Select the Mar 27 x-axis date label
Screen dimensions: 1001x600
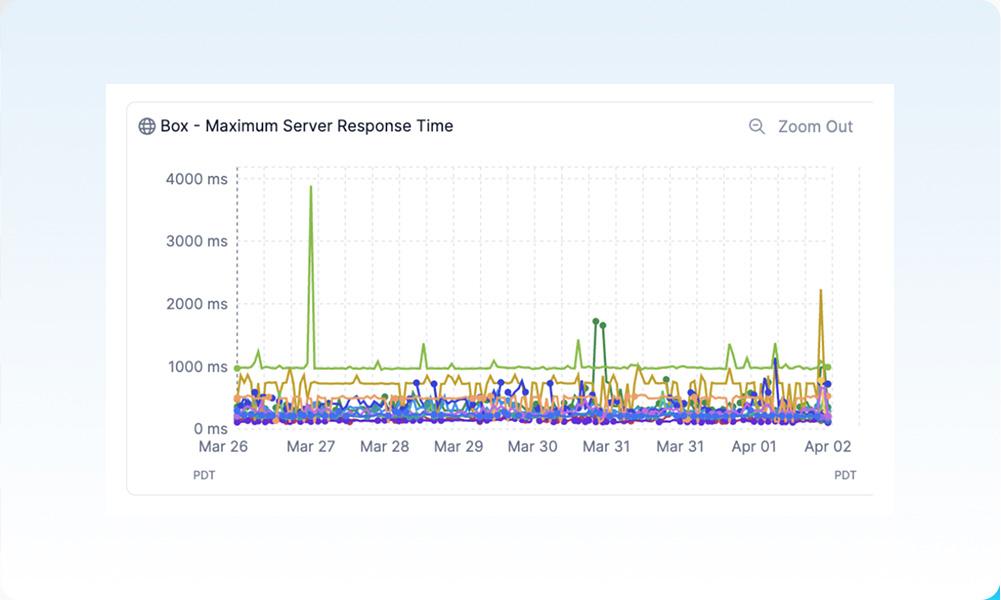coord(311,446)
